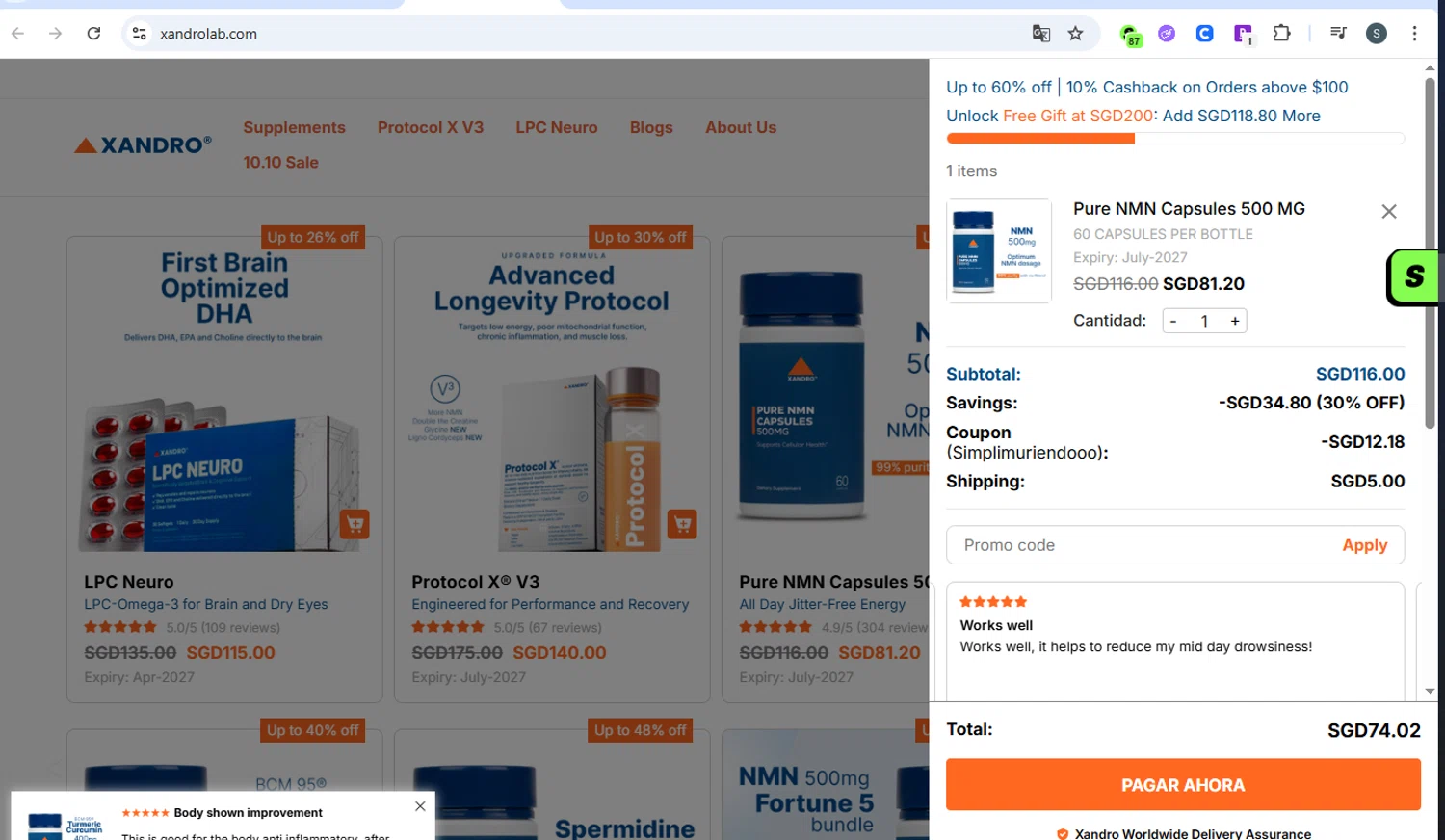
Task: Click the Up to 40% off badge
Action: (x=313, y=730)
